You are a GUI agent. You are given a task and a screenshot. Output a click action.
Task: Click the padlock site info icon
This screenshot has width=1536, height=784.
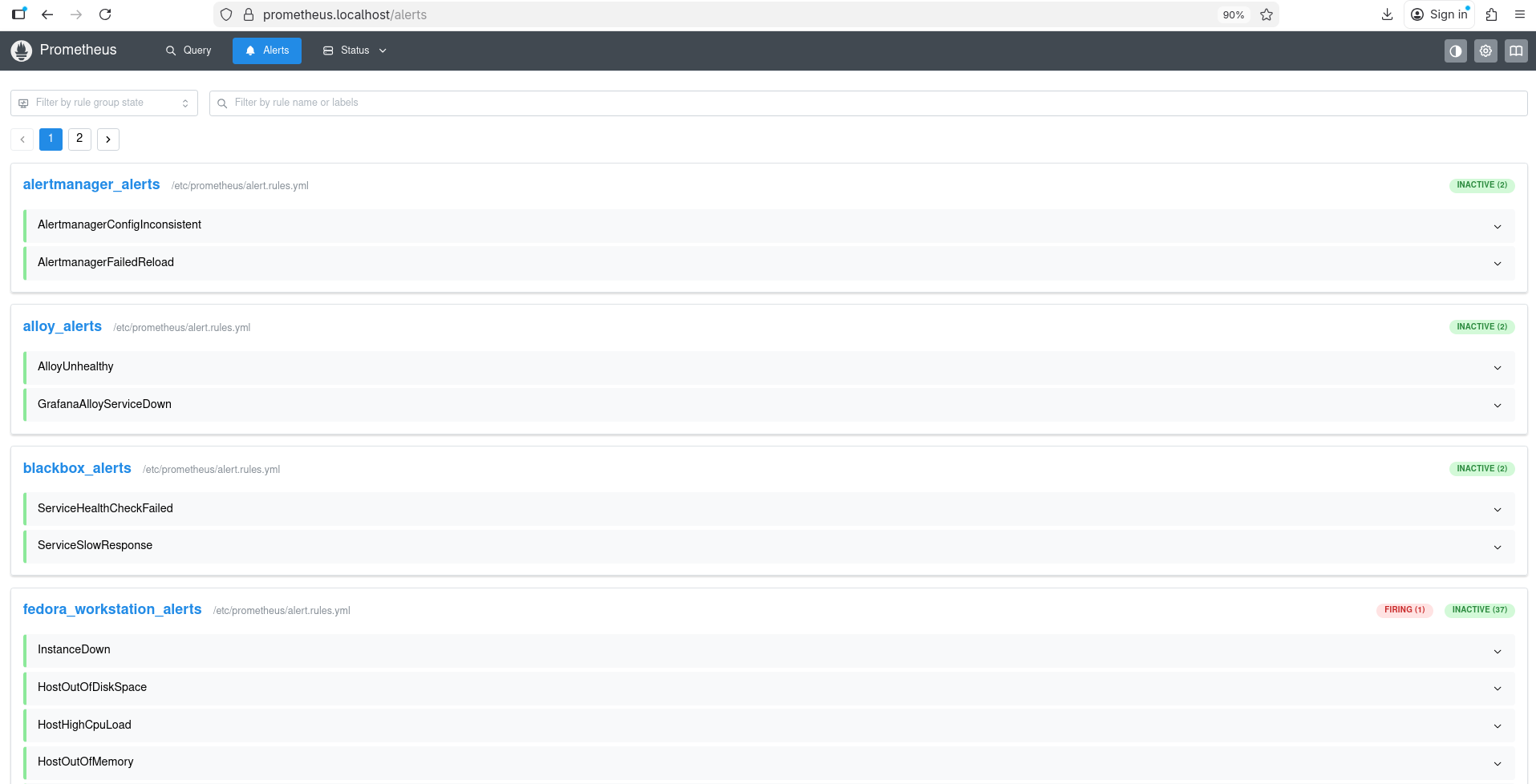coord(249,14)
